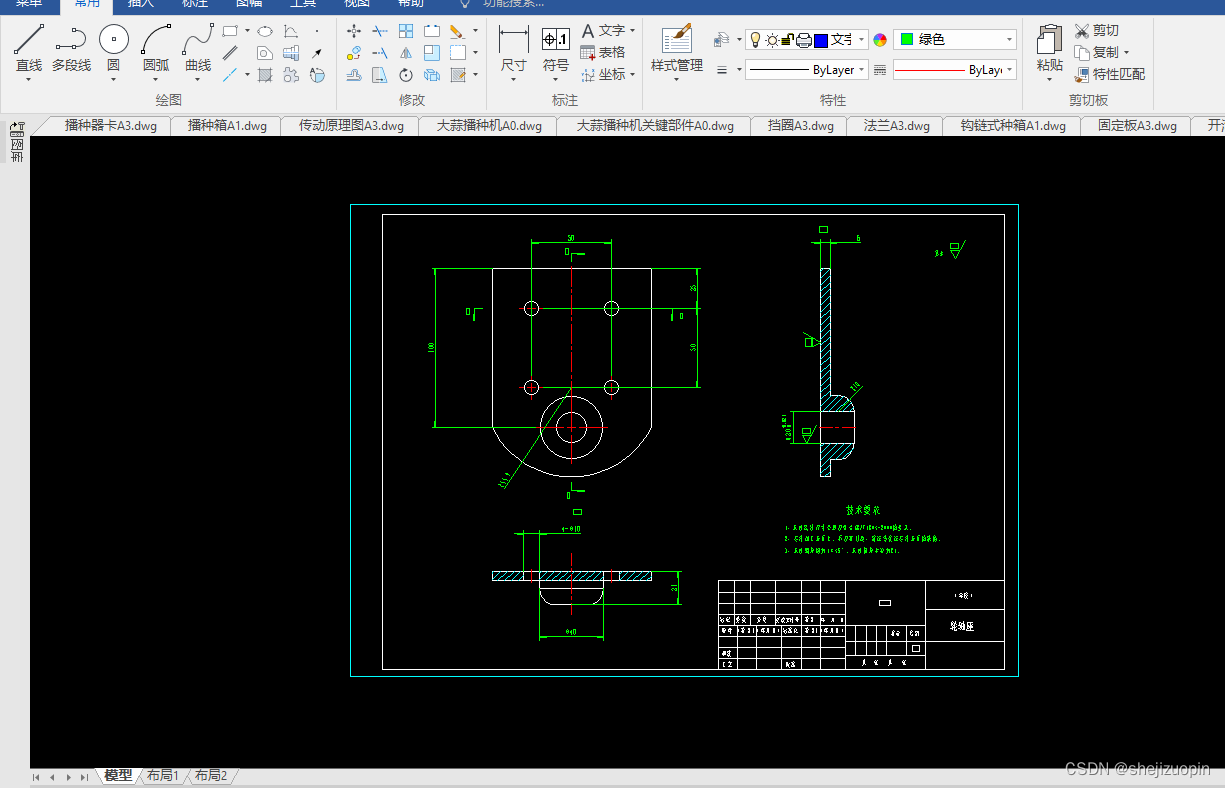The height and width of the screenshot is (788, 1225).
Task: Click the point draw tool
Action: coord(317,31)
